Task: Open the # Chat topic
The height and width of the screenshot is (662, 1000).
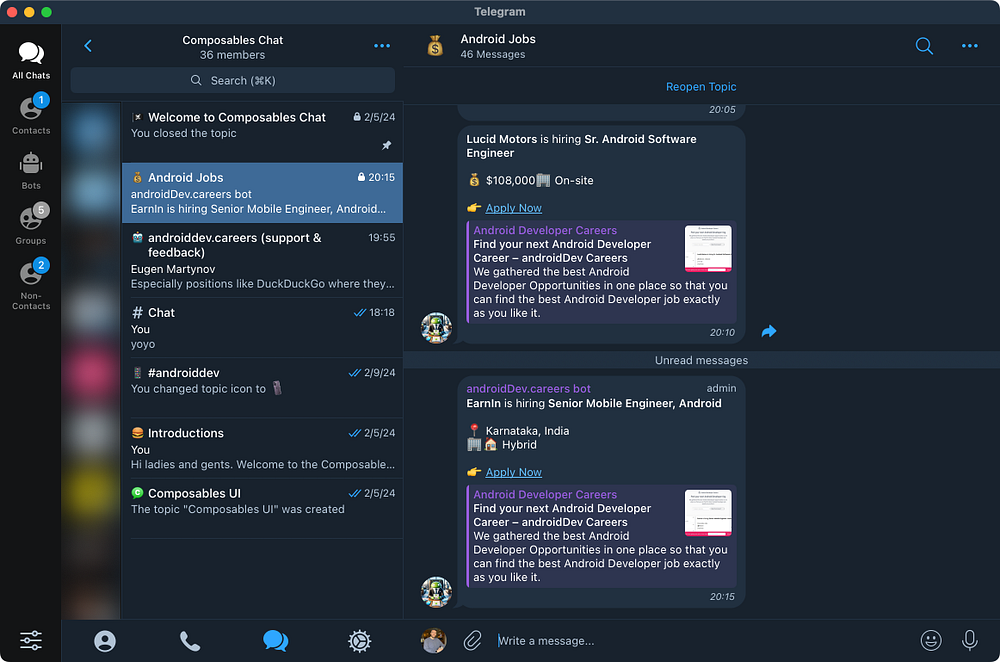Action: tap(262, 328)
